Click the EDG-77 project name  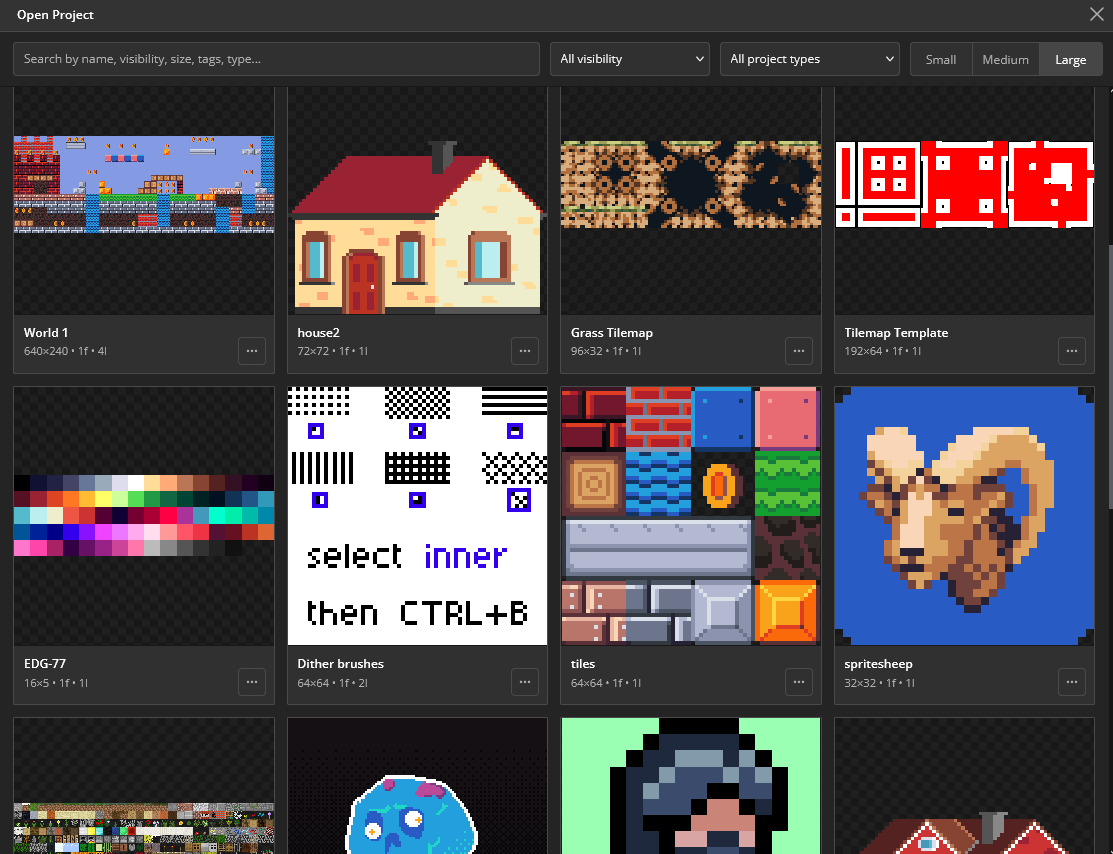pos(45,664)
